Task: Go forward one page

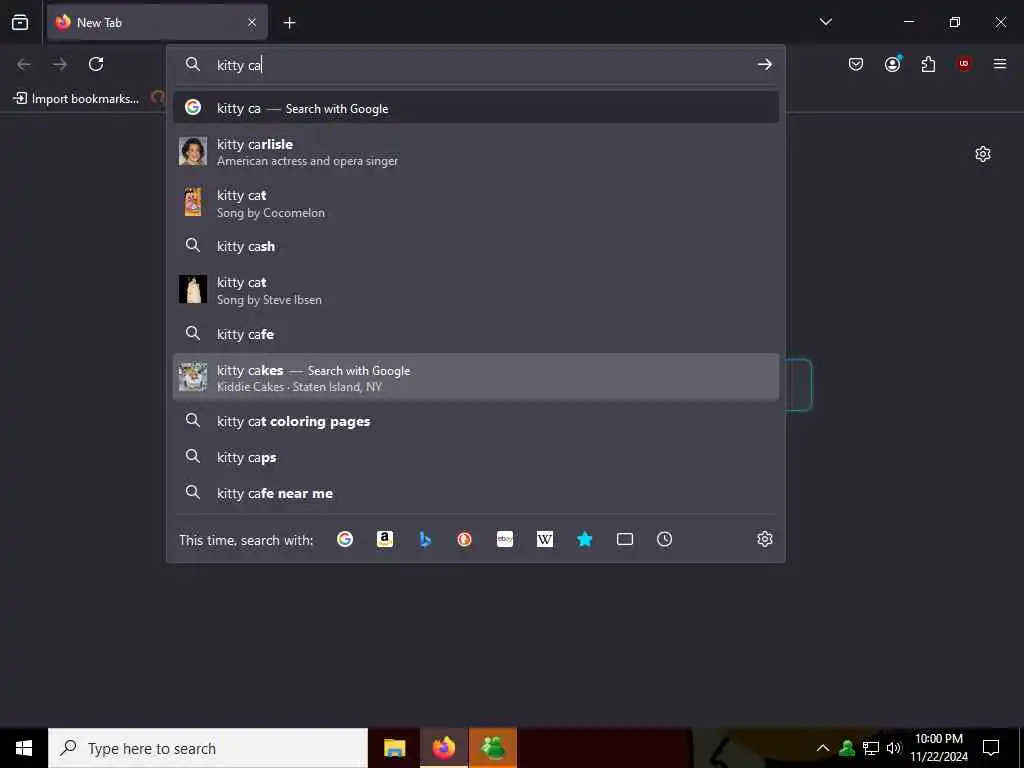Action: click(60, 64)
